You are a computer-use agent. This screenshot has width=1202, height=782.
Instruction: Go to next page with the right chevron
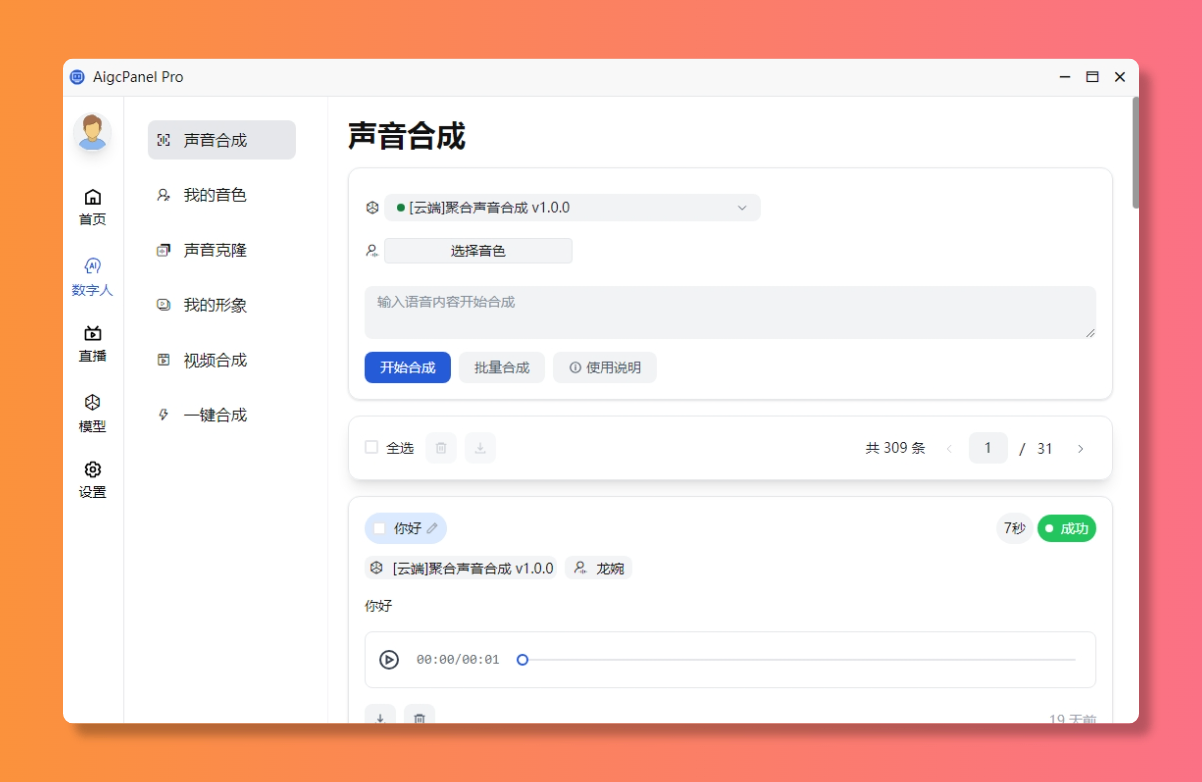pyautogui.click(x=1081, y=448)
